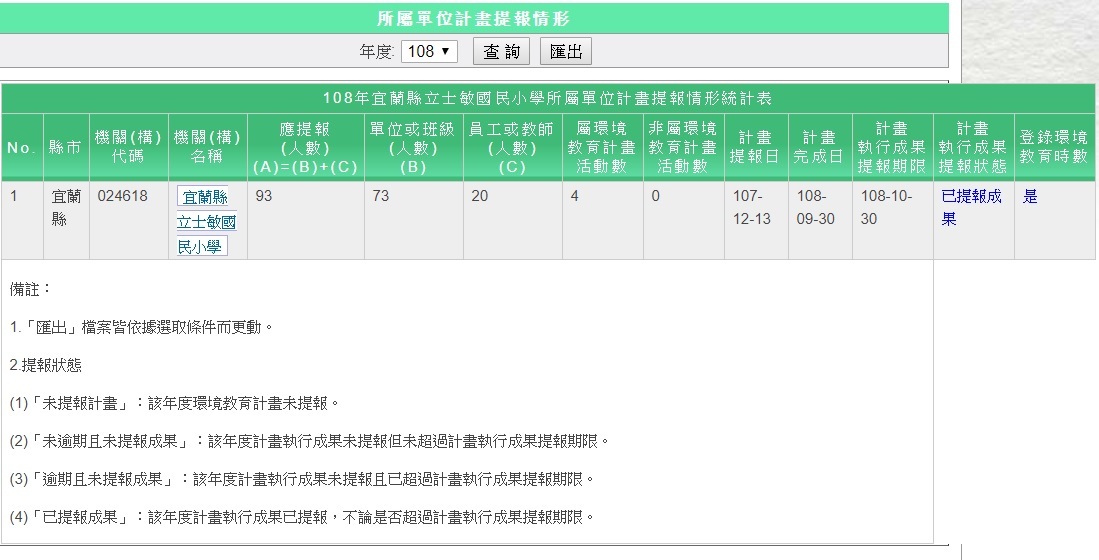Click note (4) 「已提報成果」 description
Viewport: 1099px width, 560px height.
point(303,517)
